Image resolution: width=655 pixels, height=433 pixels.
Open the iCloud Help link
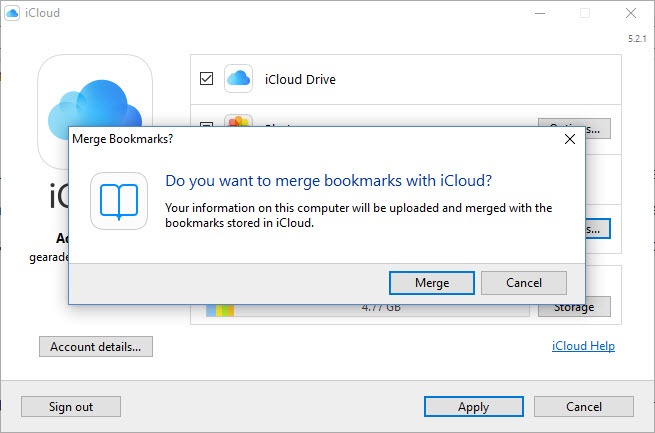[583, 346]
